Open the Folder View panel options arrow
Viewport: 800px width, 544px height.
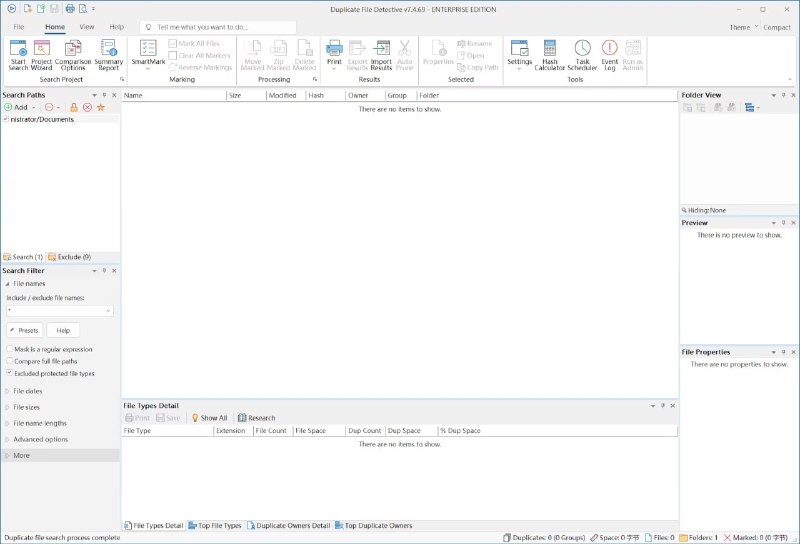(x=773, y=95)
